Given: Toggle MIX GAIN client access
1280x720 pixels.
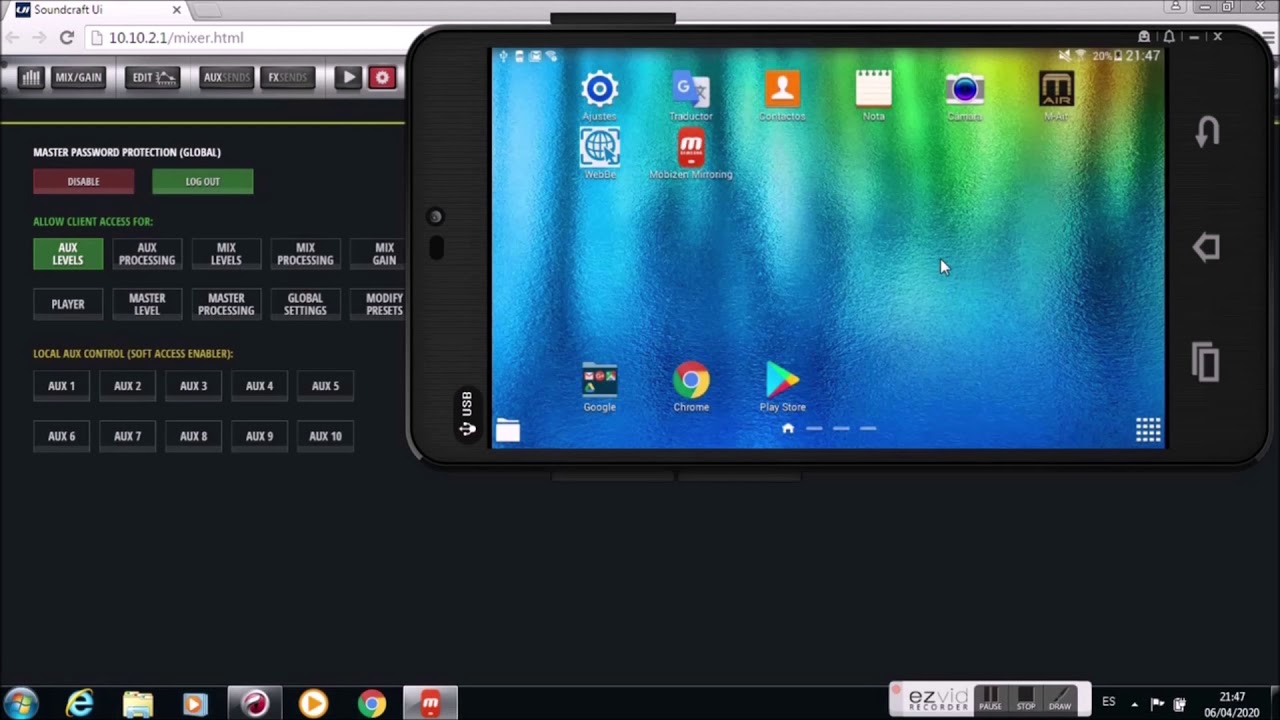Looking at the screenshot, I should pyautogui.click(x=379, y=254).
